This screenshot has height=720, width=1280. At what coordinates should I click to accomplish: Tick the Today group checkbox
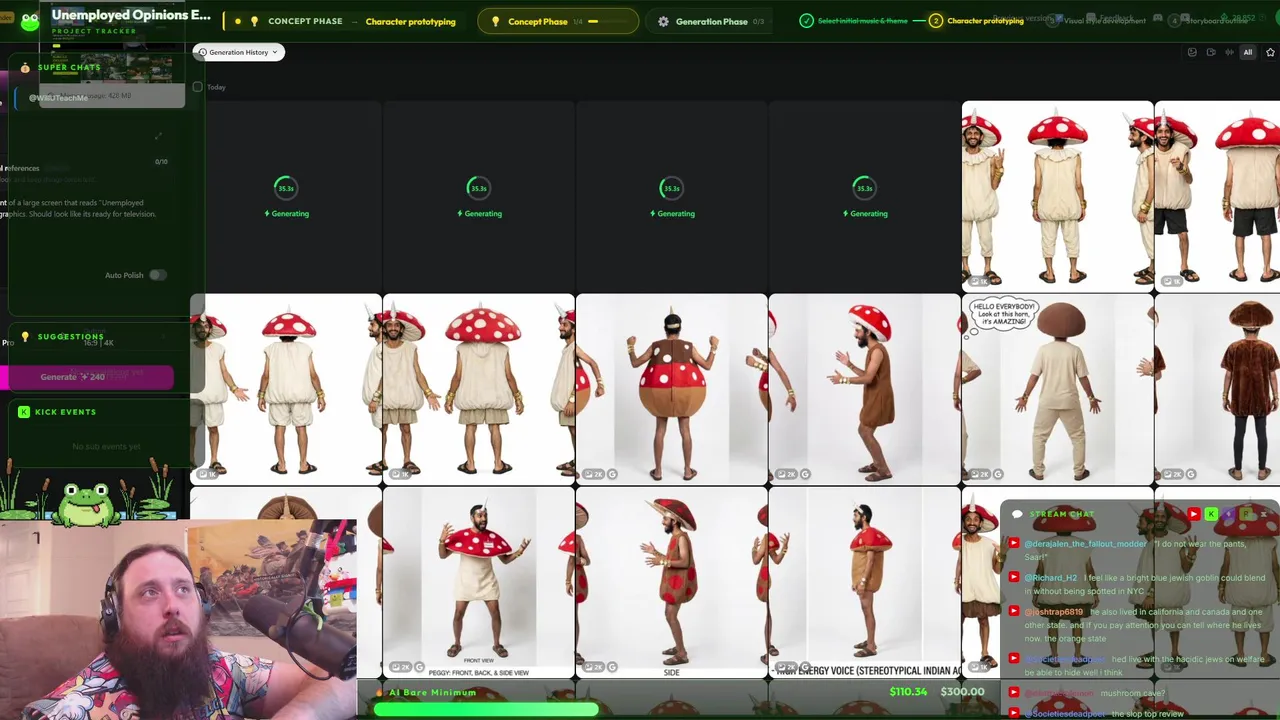[198, 87]
